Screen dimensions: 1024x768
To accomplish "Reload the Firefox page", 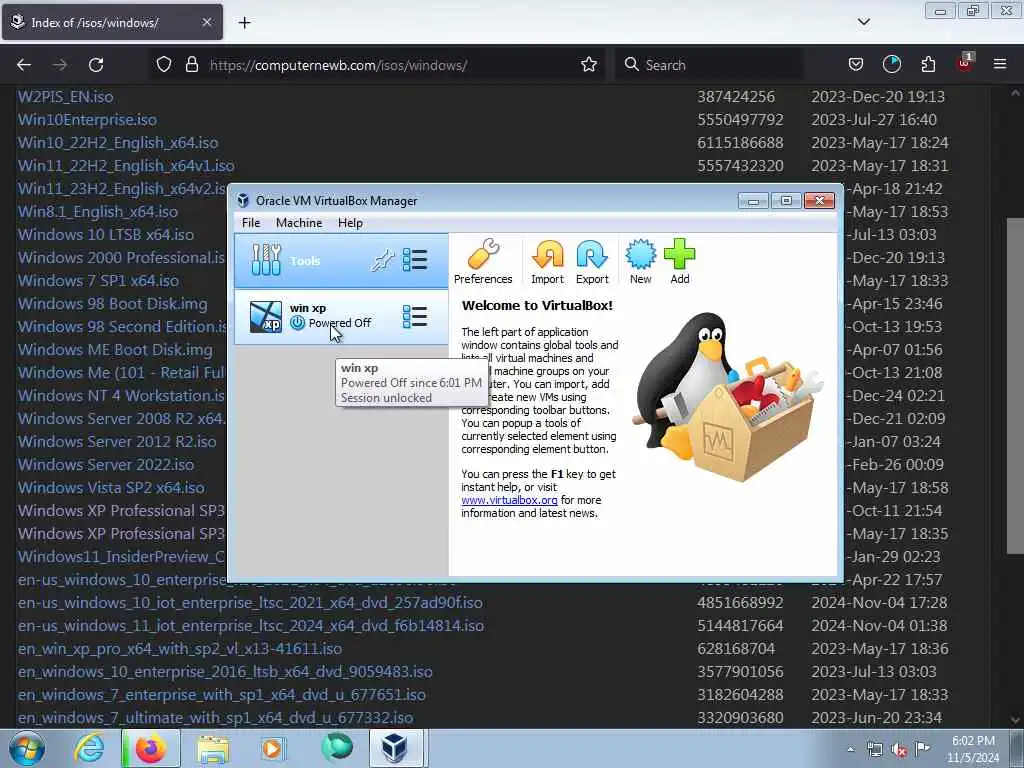I will coord(96,65).
